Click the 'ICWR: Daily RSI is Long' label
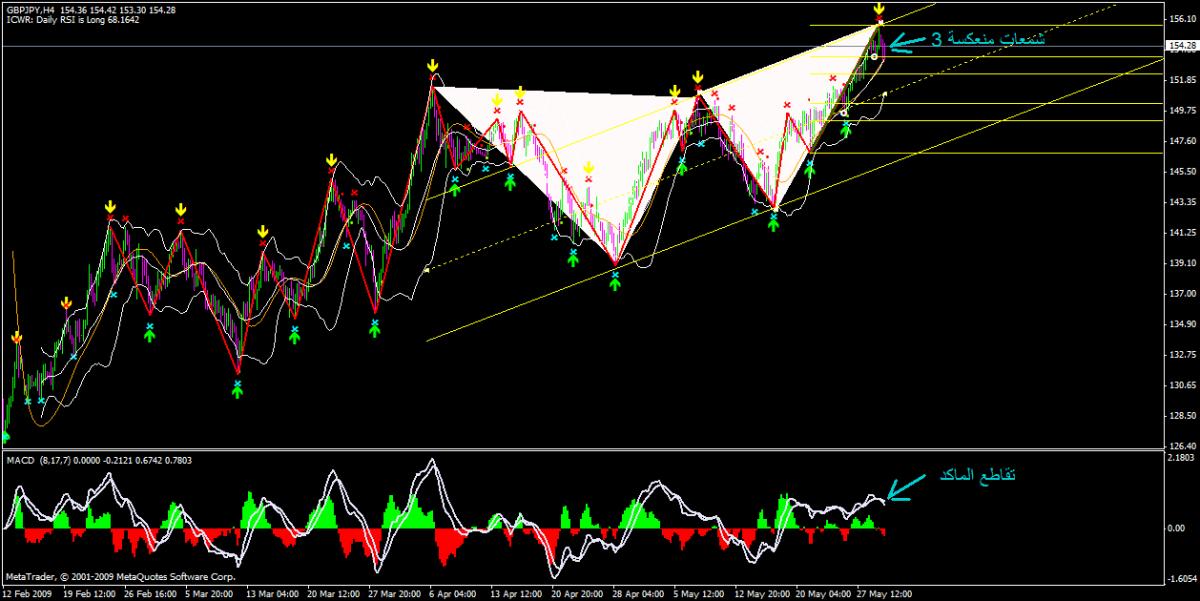 (x=69, y=20)
